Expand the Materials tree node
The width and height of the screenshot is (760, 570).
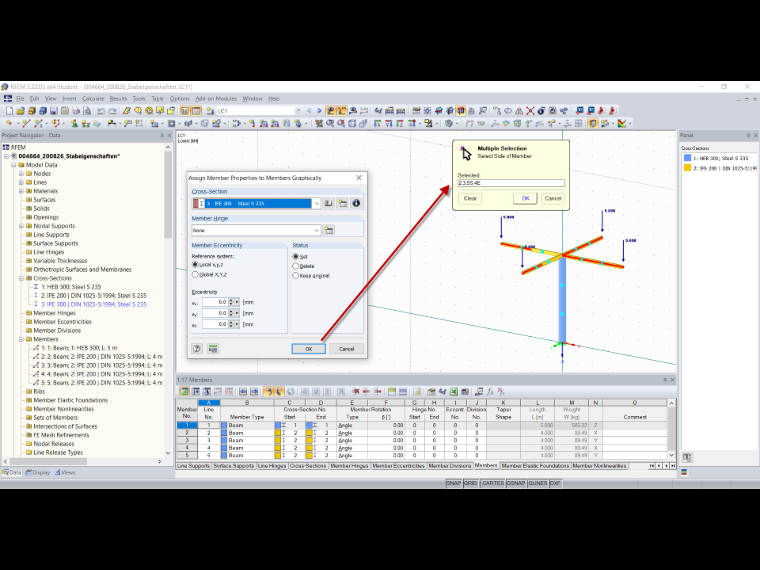[21, 191]
